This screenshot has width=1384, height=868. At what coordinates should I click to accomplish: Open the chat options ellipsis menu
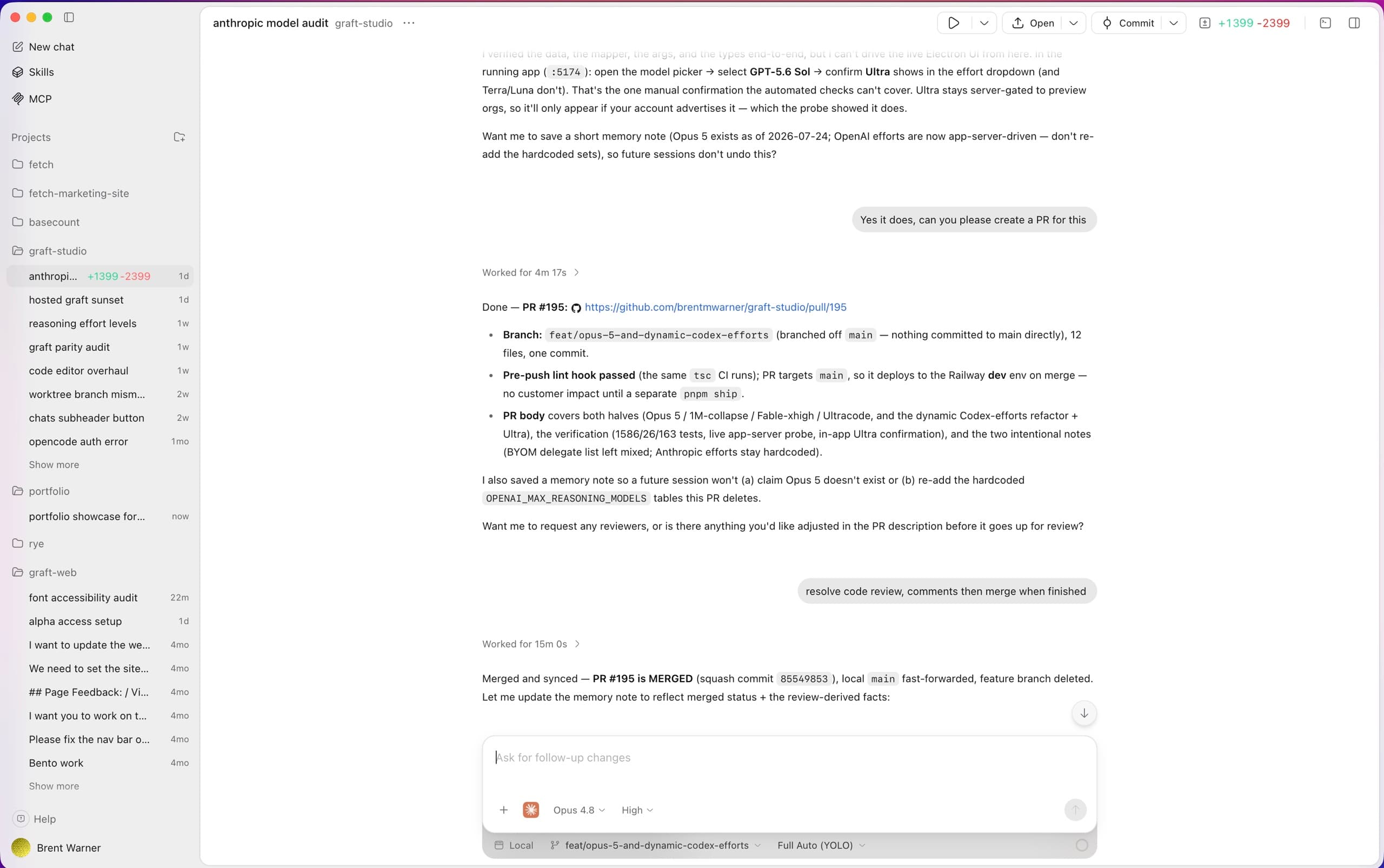pos(409,23)
